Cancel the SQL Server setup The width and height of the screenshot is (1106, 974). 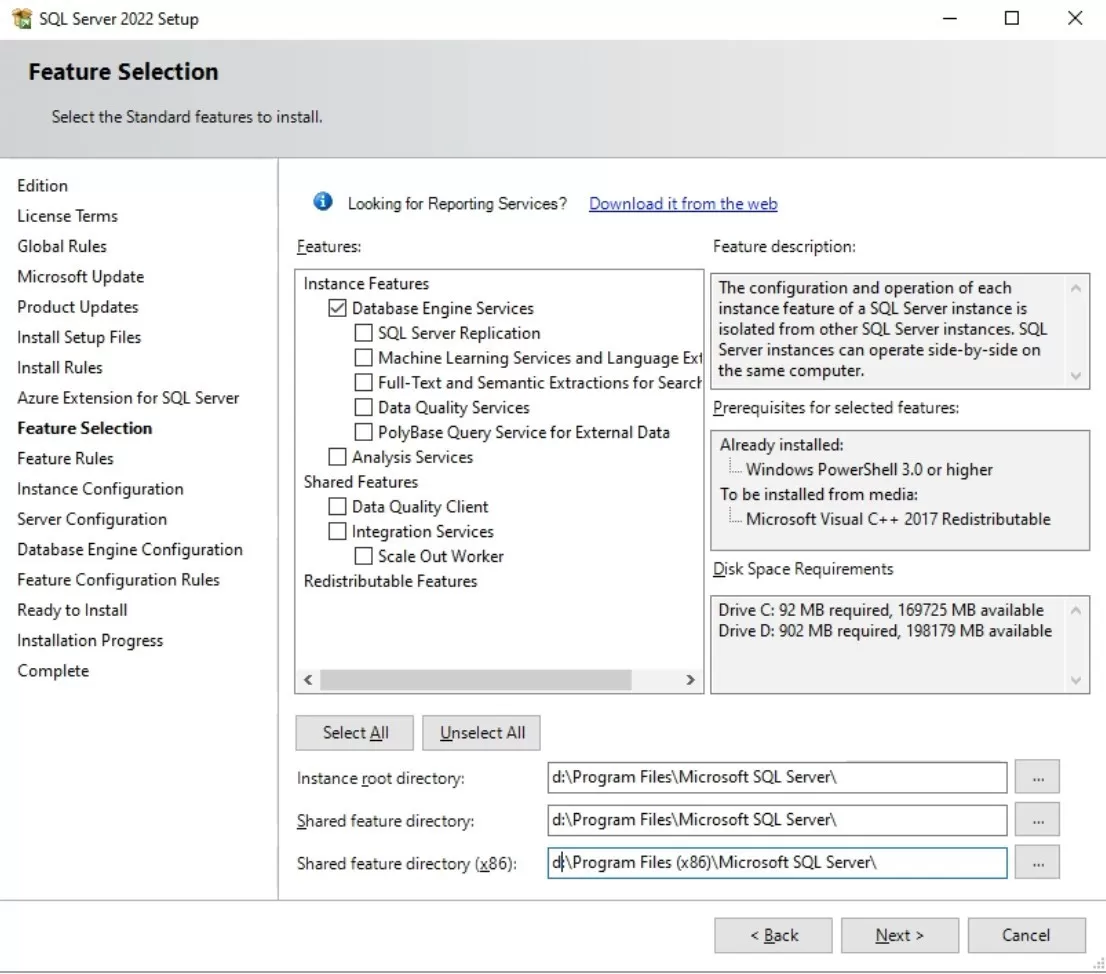[1026, 935]
